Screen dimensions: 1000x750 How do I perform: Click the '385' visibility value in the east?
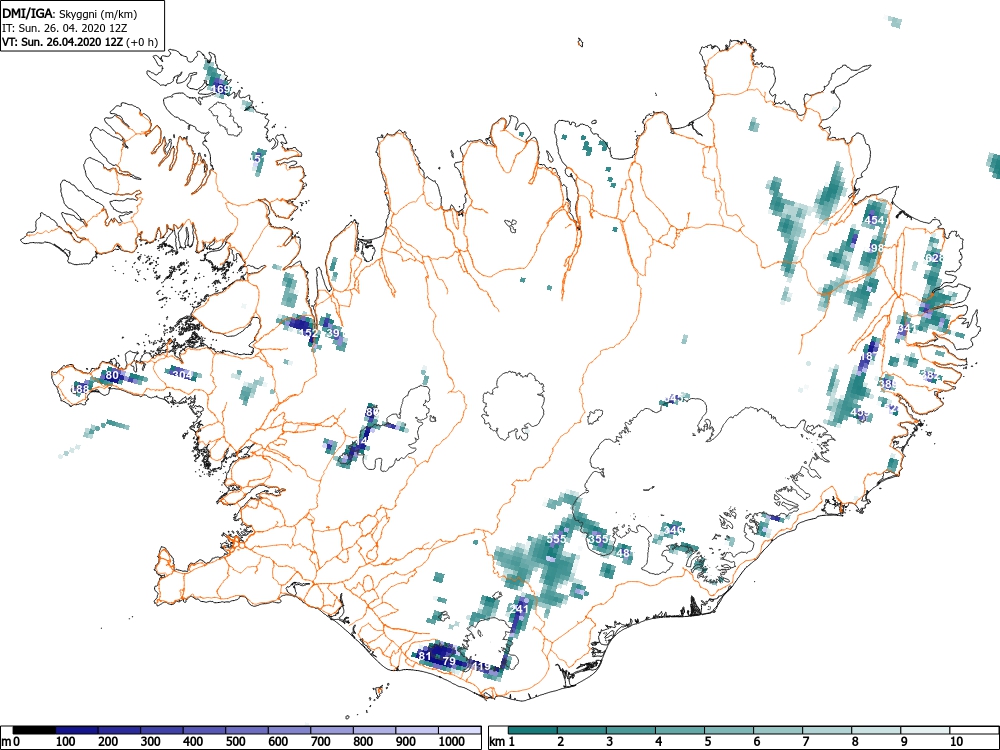click(x=888, y=384)
